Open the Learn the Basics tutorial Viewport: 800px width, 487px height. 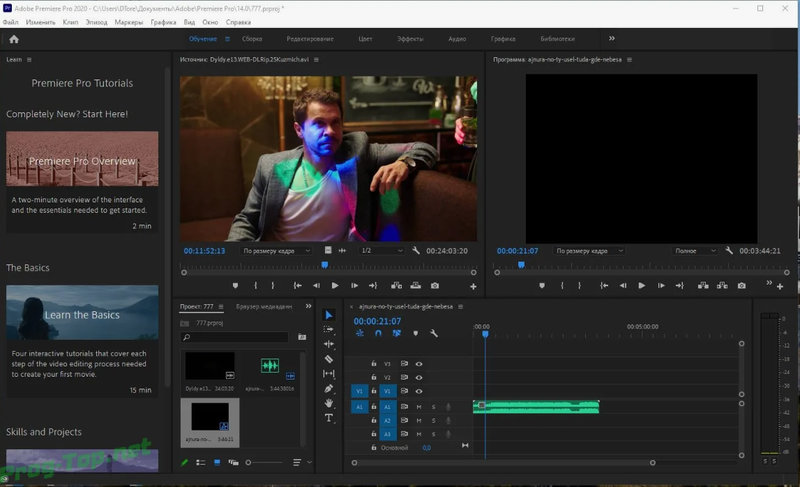(82, 313)
